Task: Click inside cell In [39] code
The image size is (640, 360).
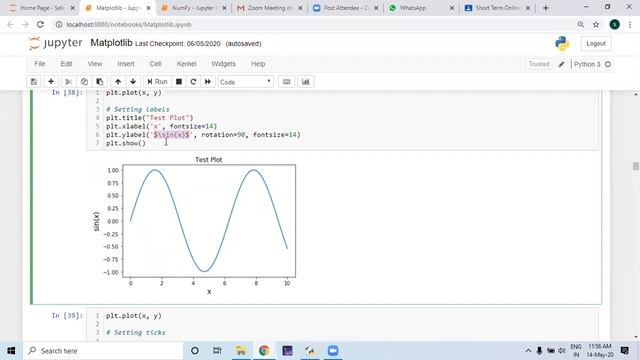Action: [342, 325]
